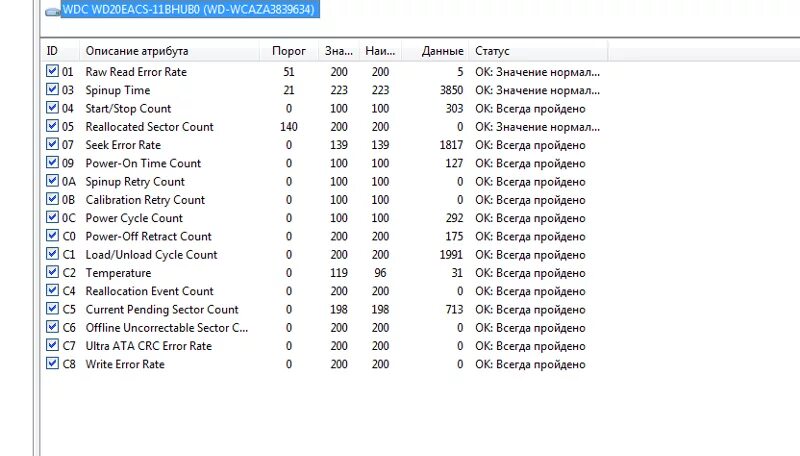Click the Temperature attribute label

tap(118, 273)
